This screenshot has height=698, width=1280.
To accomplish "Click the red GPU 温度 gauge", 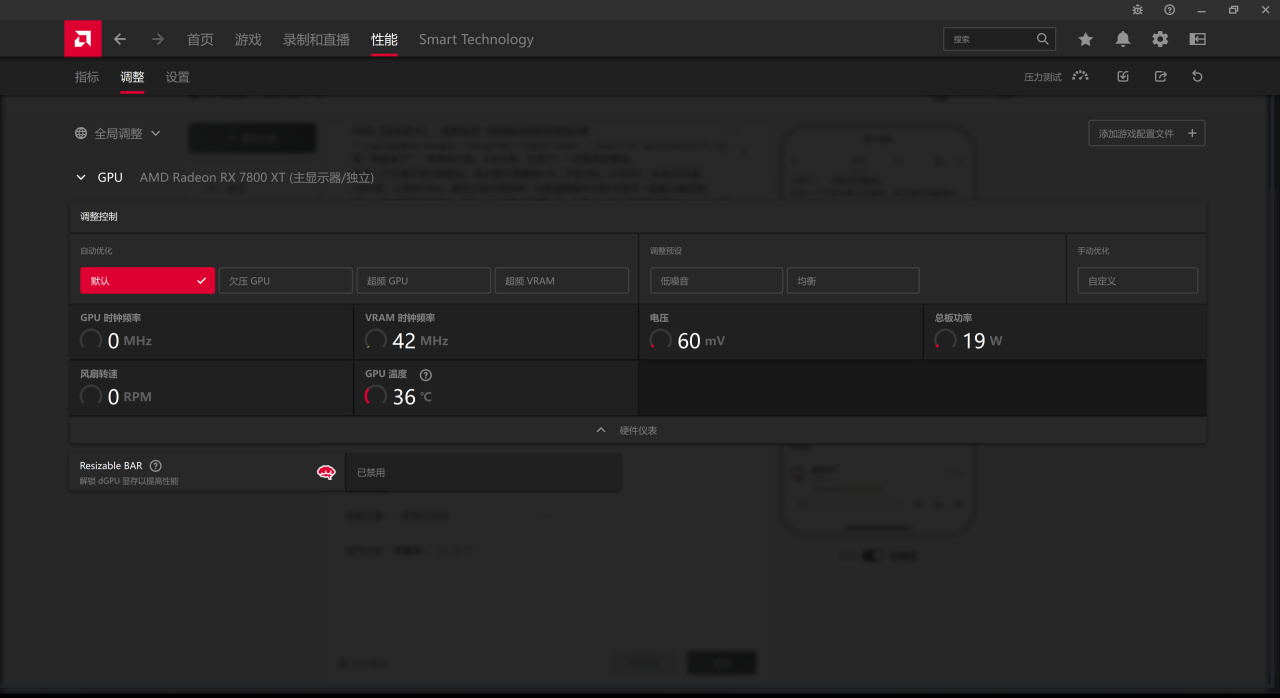I will pos(376,396).
